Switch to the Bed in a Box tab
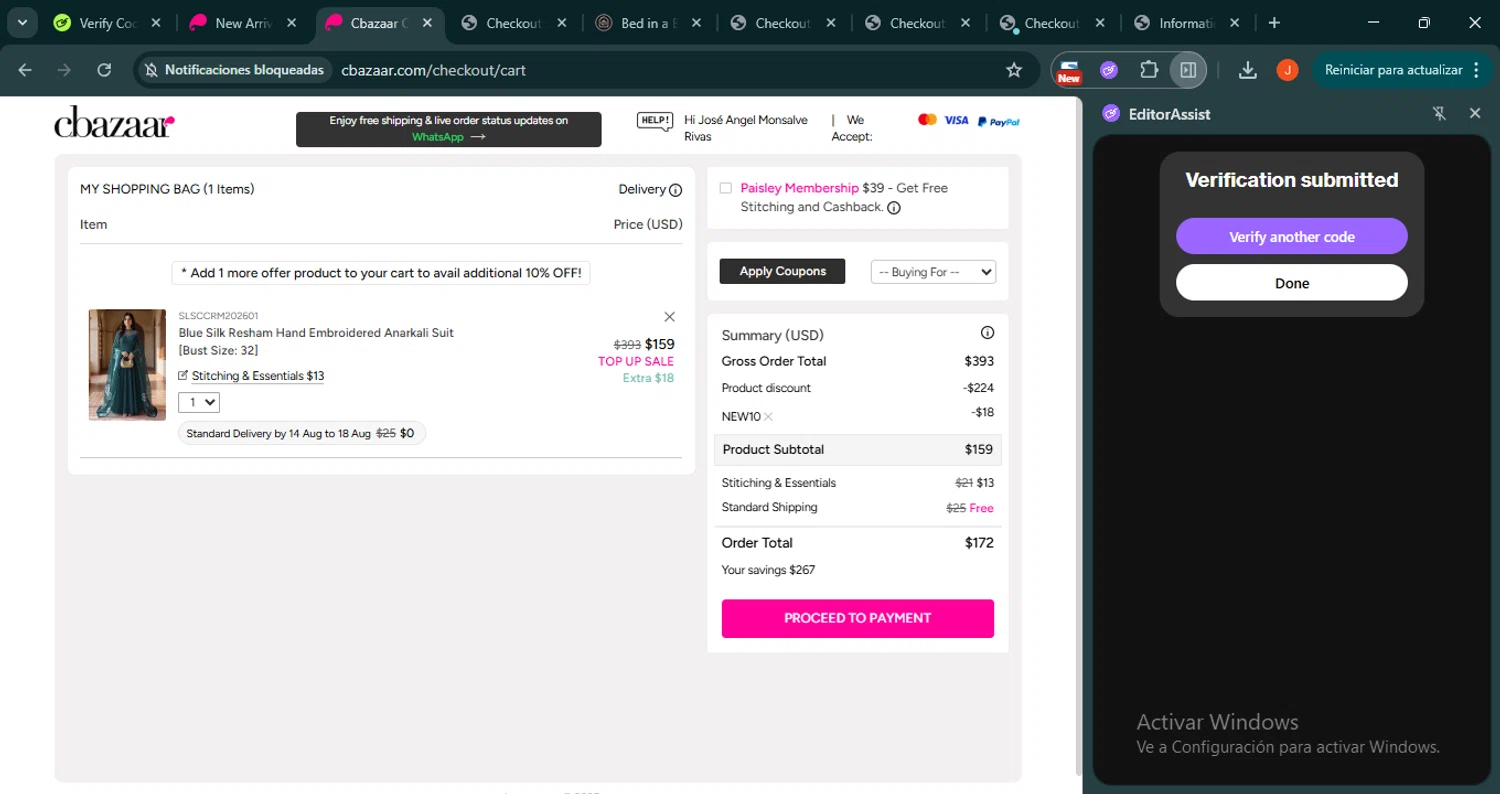This screenshot has height=794, width=1500. 648,23
